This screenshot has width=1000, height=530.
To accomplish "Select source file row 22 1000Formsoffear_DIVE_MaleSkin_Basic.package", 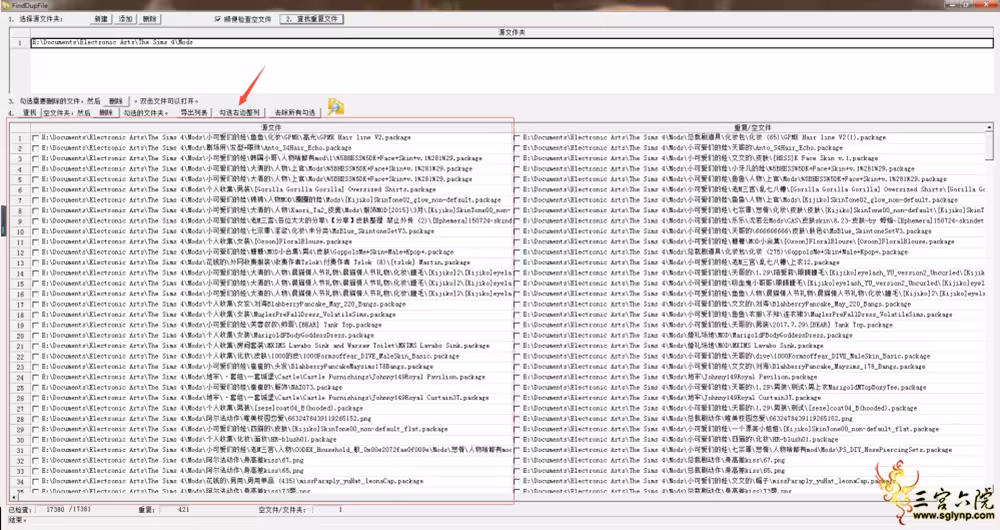I will [x=250, y=356].
